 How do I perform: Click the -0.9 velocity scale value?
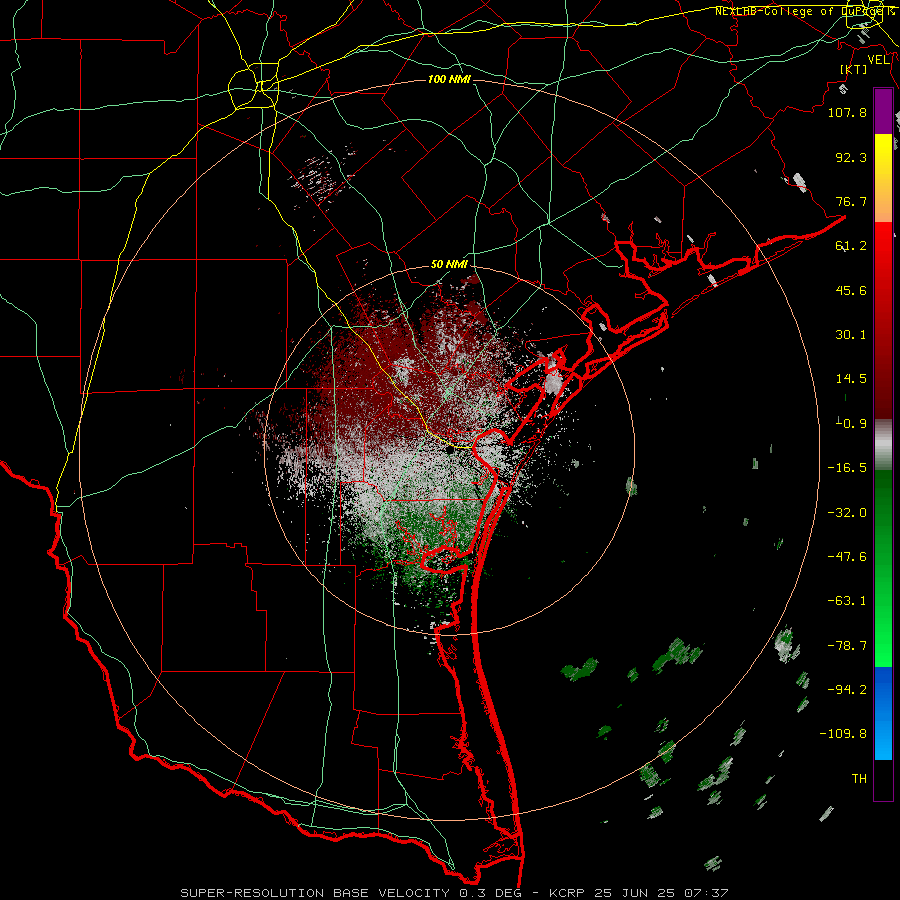(x=851, y=424)
